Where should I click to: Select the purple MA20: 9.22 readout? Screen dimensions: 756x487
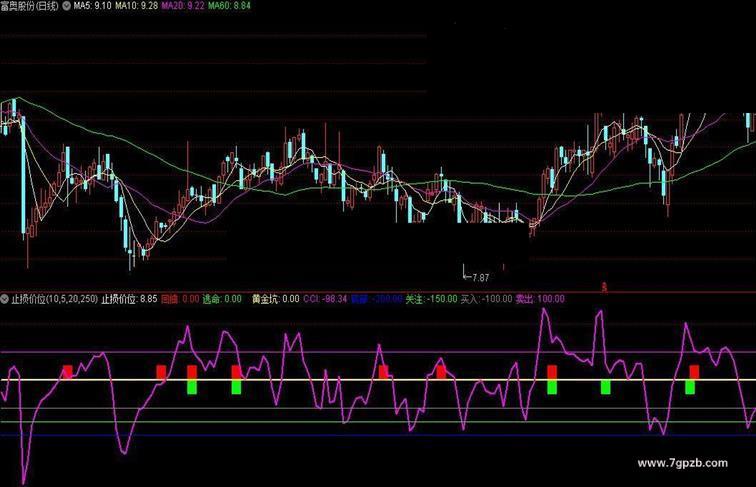click(x=183, y=6)
